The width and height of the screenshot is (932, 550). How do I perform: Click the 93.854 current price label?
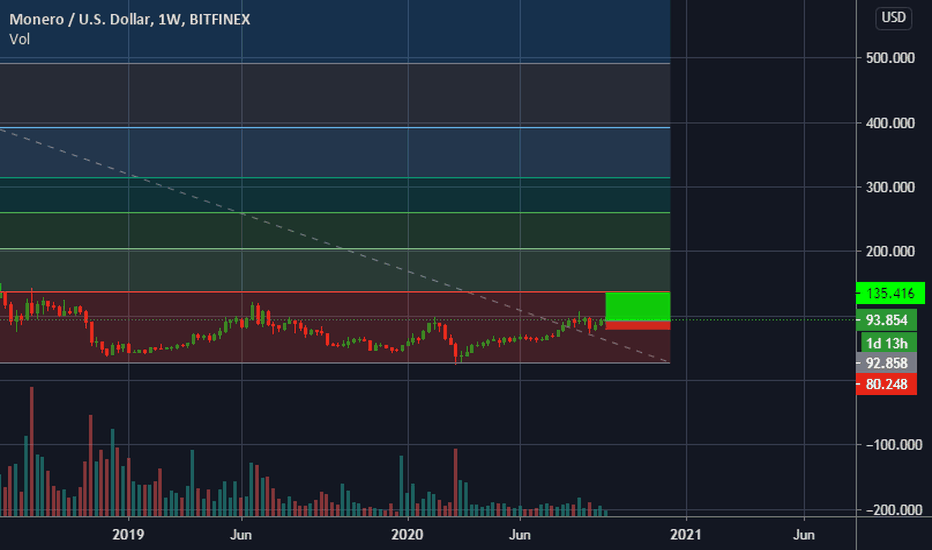(886, 320)
